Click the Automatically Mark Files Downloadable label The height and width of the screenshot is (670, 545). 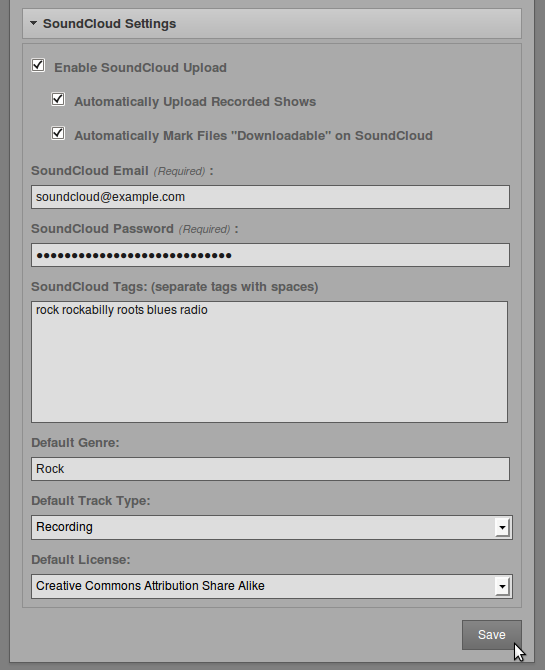click(x=253, y=135)
